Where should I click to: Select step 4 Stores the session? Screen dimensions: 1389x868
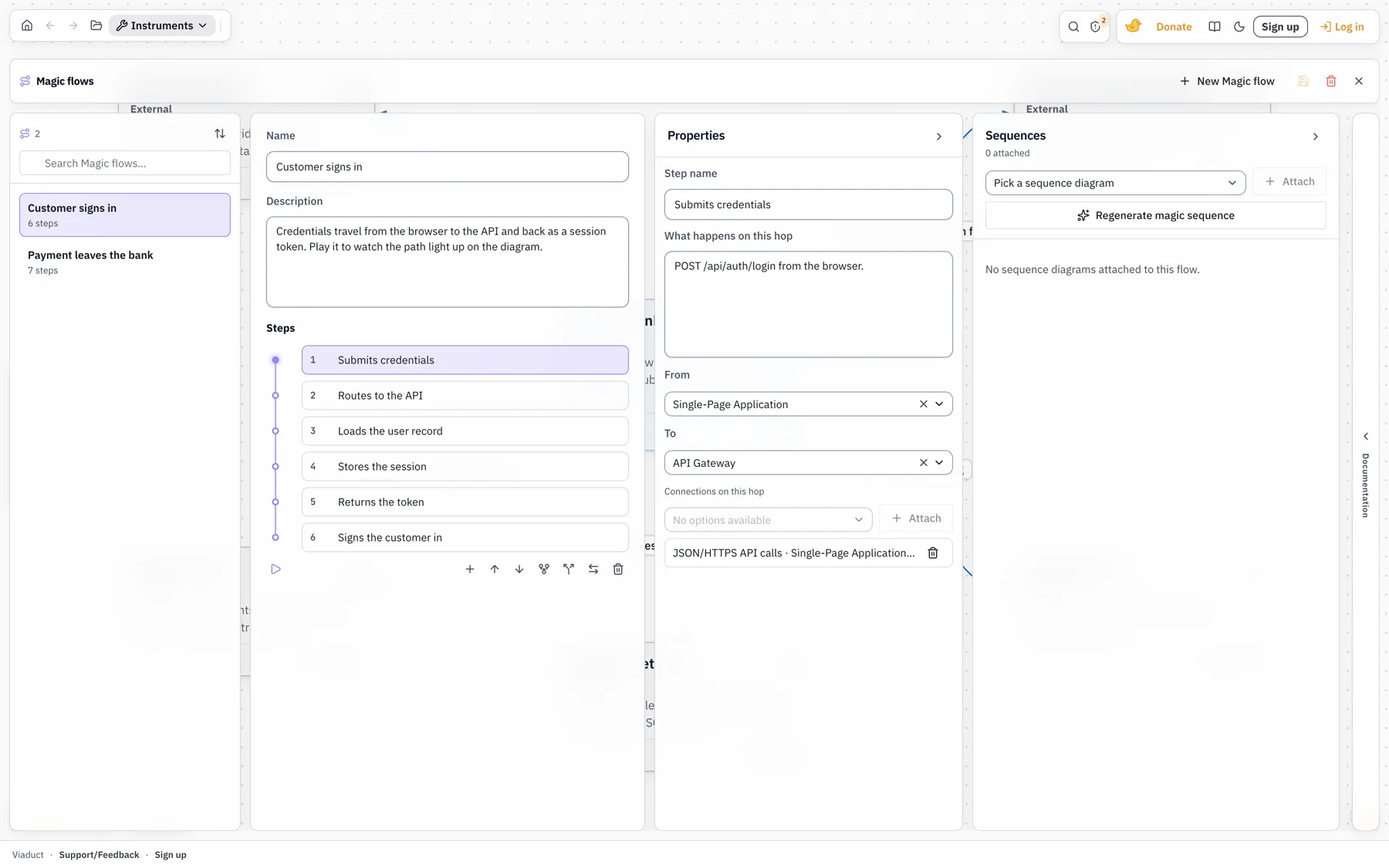click(x=465, y=467)
